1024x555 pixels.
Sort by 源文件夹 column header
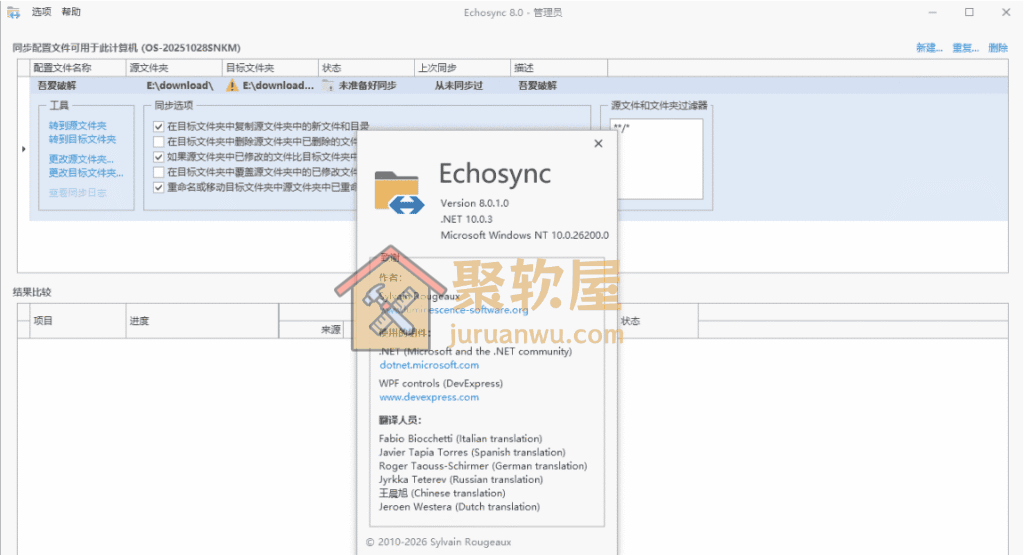point(174,68)
